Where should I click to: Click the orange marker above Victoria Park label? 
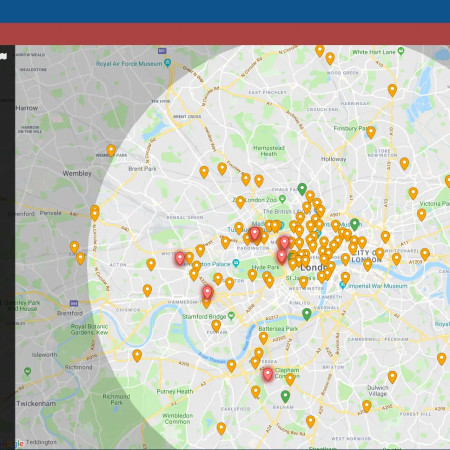pyautogui.click(x=413, y=193)
